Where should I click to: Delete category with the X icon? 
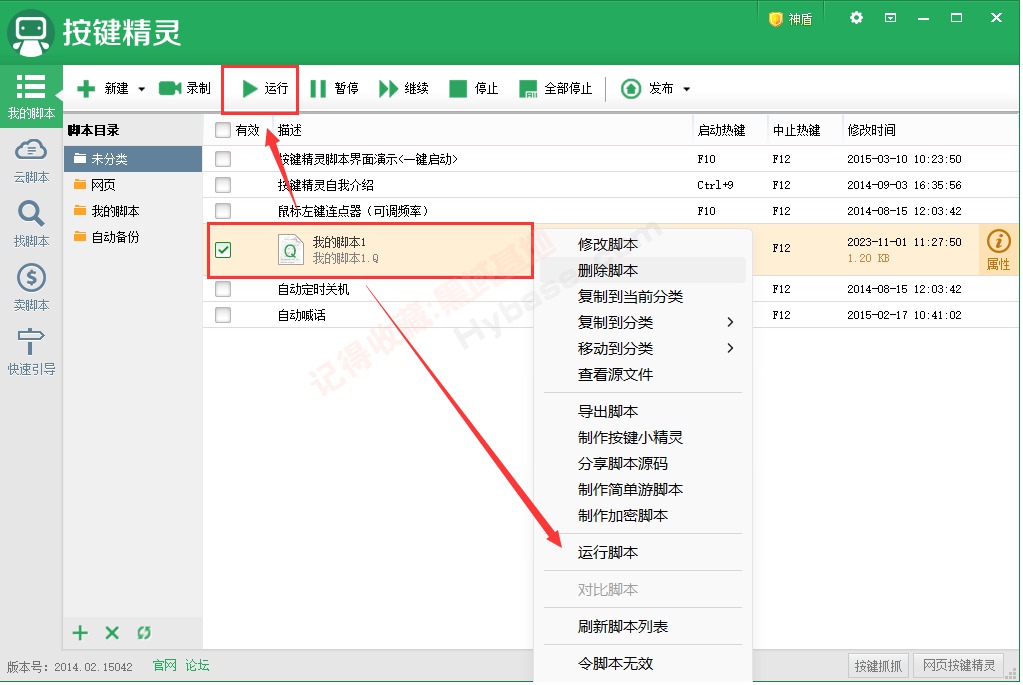tap(112, 632)
